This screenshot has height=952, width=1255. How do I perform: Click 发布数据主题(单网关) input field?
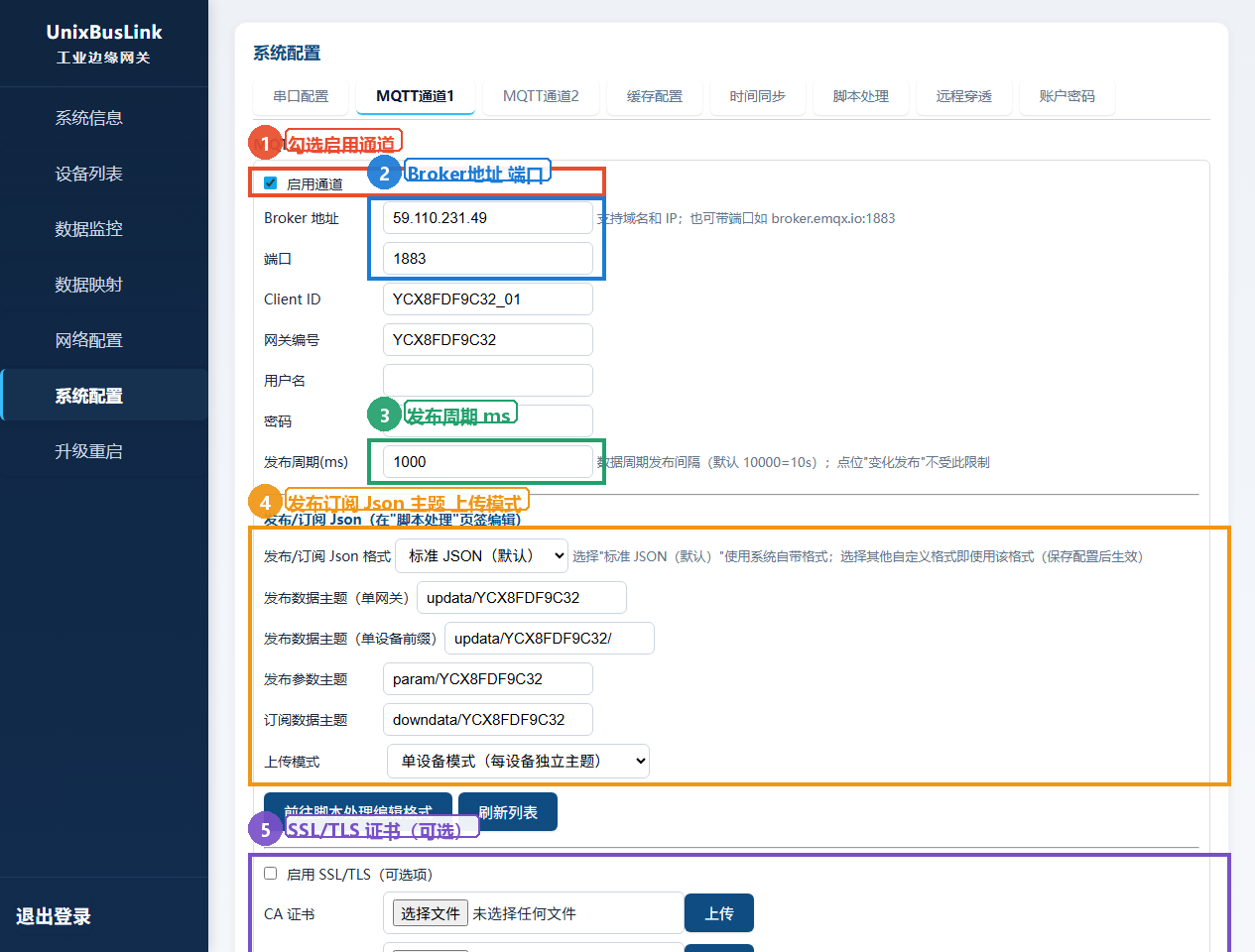pyautogui.click(x=522, y=598)
